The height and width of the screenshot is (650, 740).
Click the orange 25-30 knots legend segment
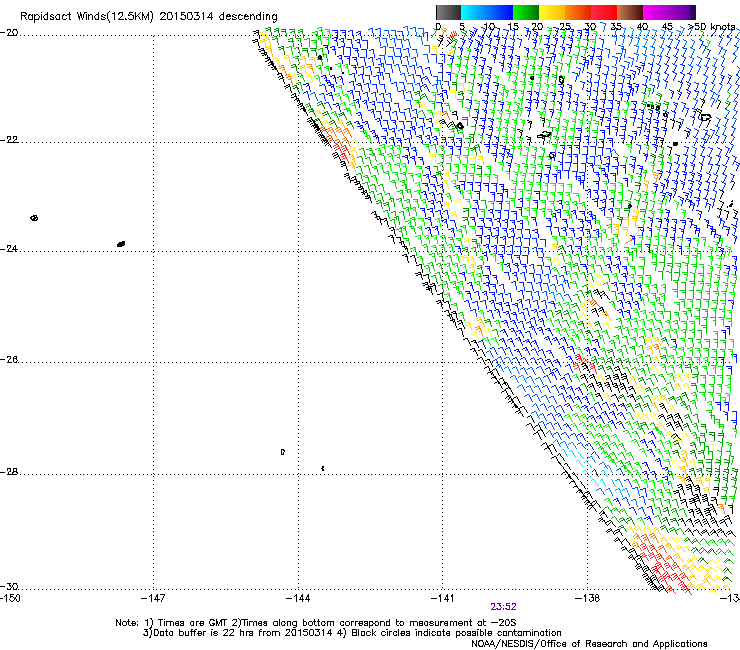click(x=578, y=12)
